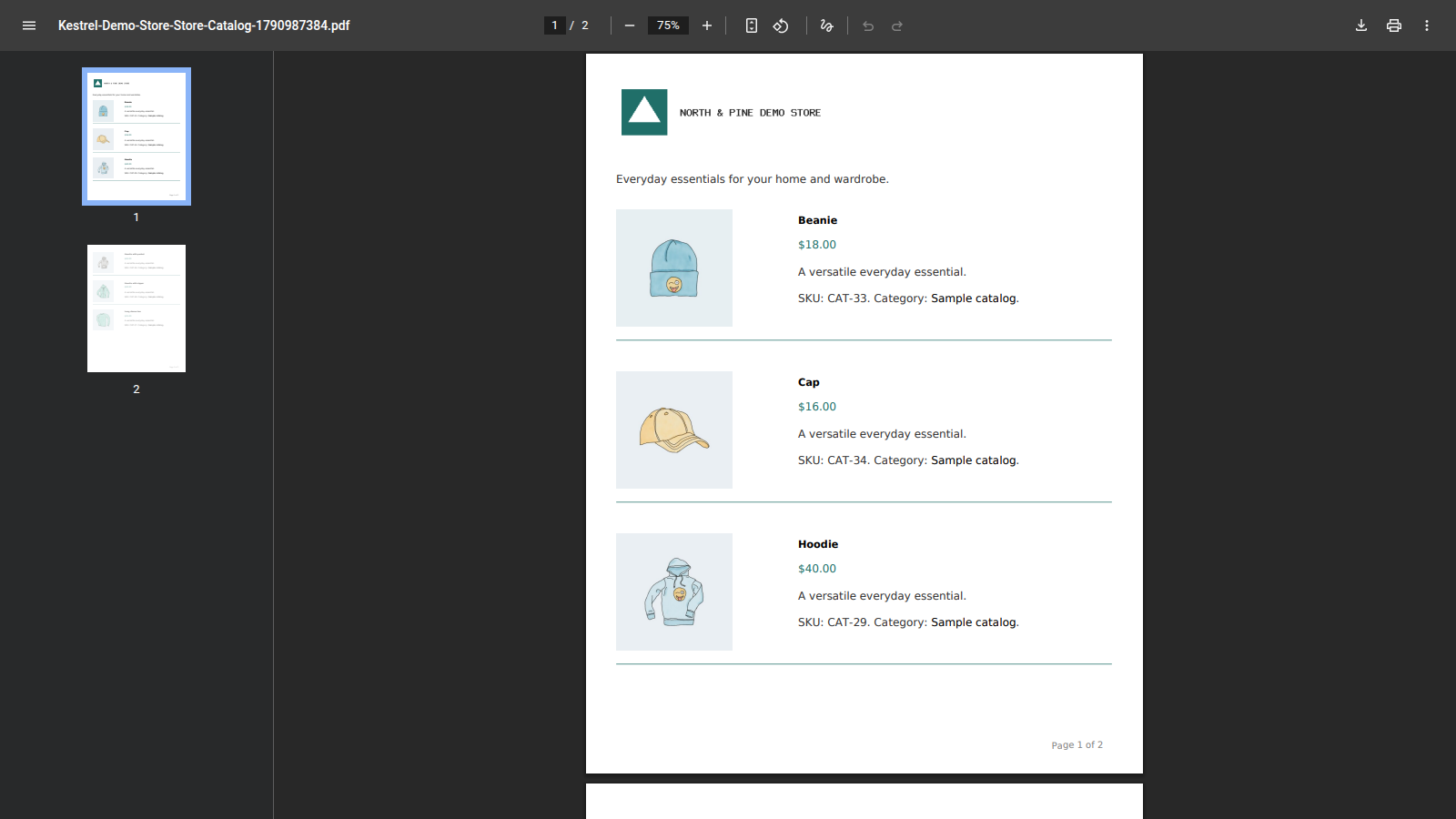Click the PDF file name title
This screenshot has height=819, width=1456.
click(x=204, y=25)
